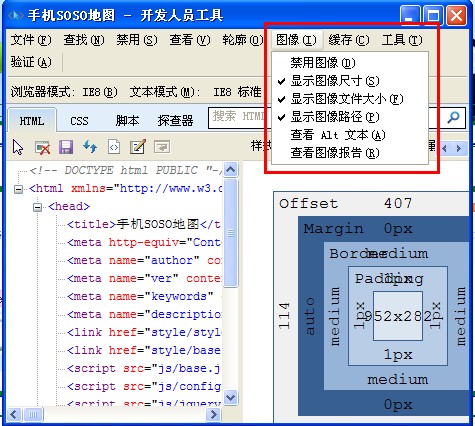Select the script js/config row
Image resolution: width=475 pixels, height=426 pixels.
[x=144, y=386]
